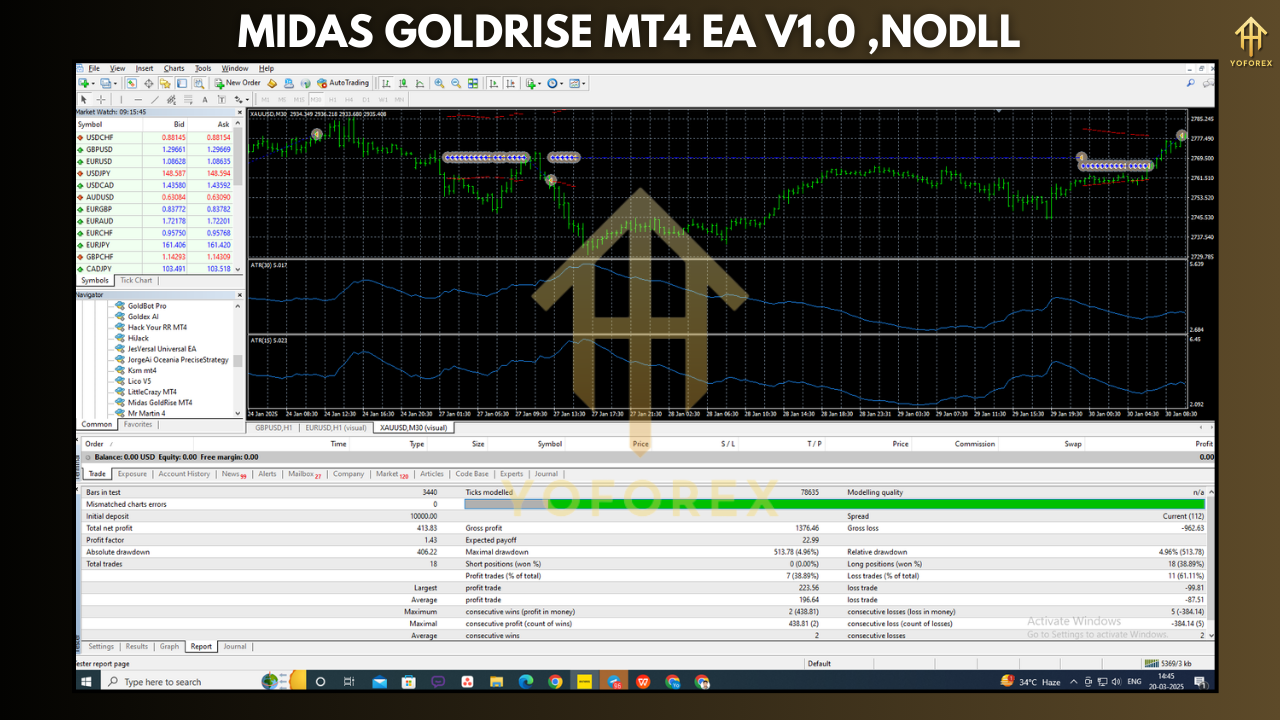Toggle the Strategy Tester icon
The width and height of the screenshot is (1280, 720).
199,83
